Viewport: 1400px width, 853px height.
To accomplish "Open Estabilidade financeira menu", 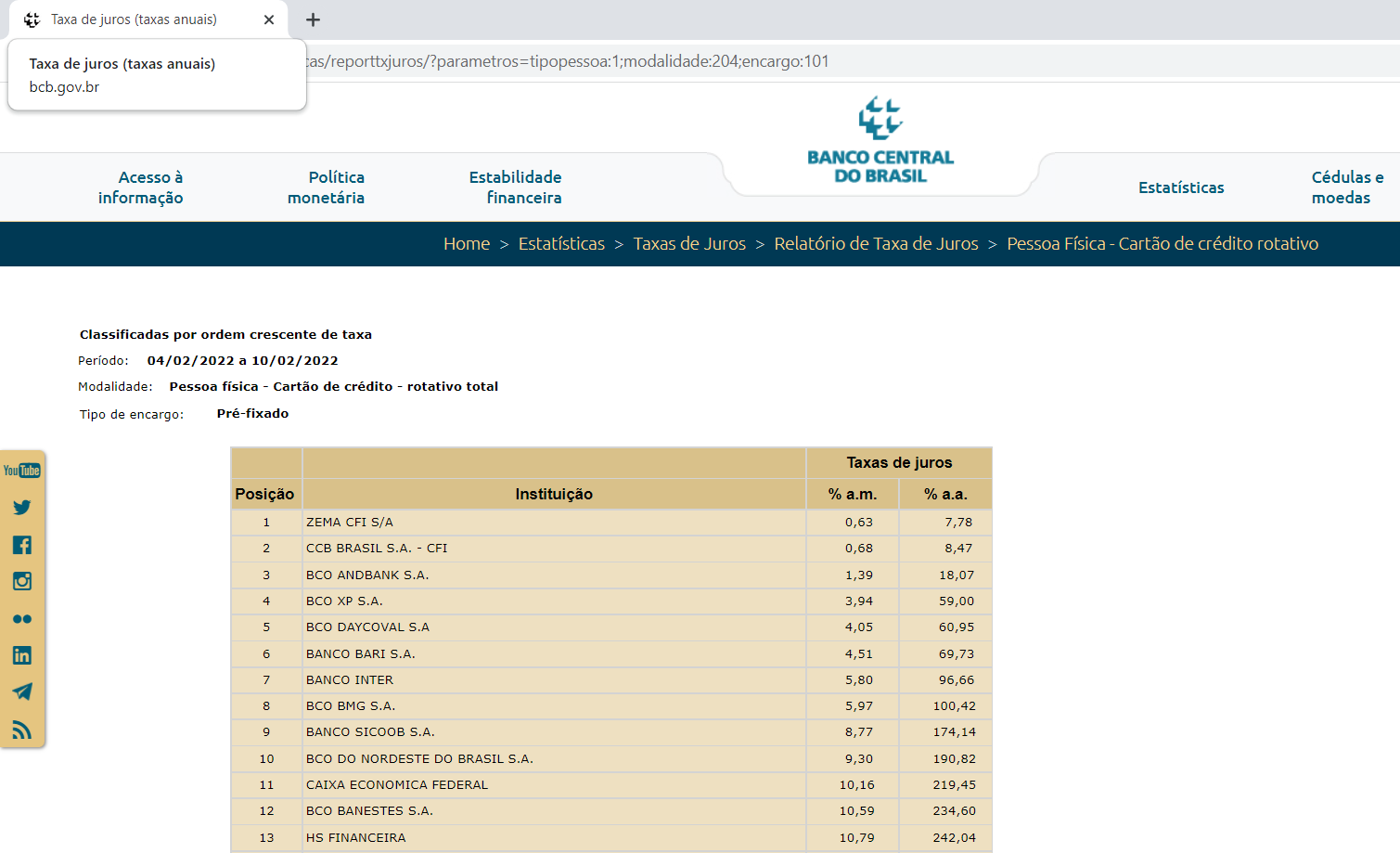I will 515,187.
